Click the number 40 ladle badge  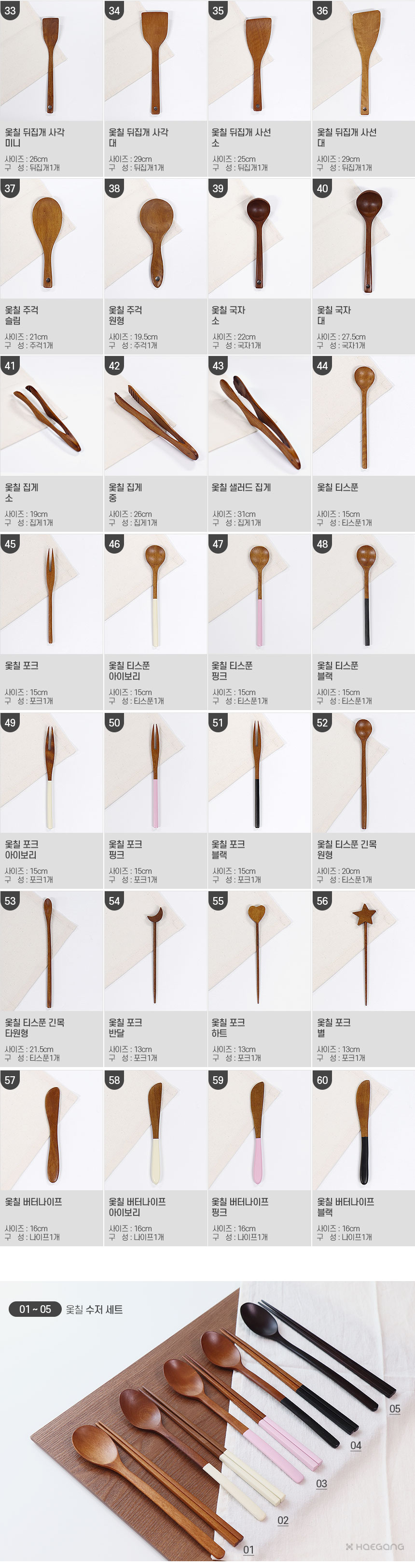point(322,188)
